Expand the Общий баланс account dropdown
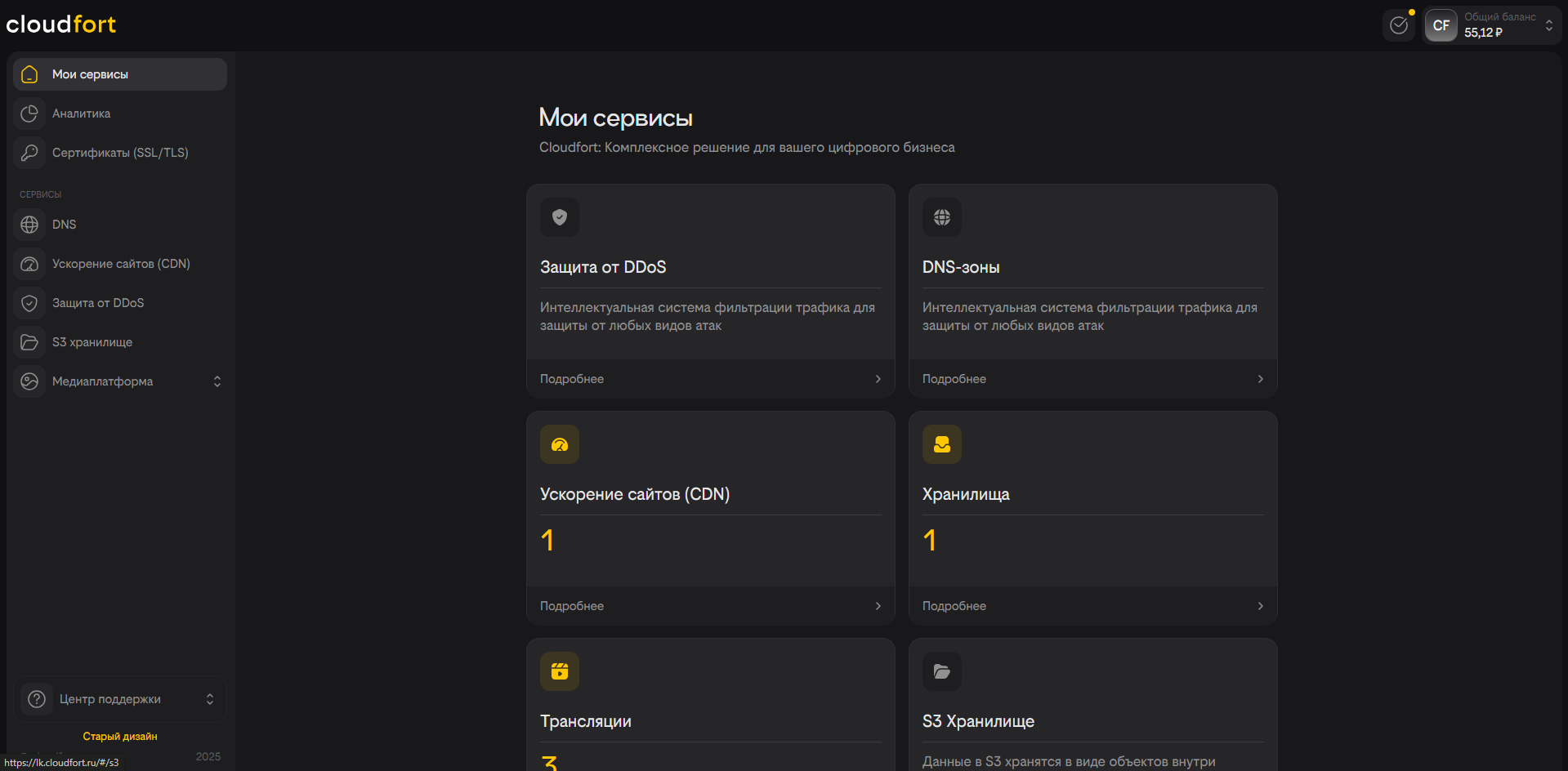The image size is (1568, 771). [x=1548, y=25]
